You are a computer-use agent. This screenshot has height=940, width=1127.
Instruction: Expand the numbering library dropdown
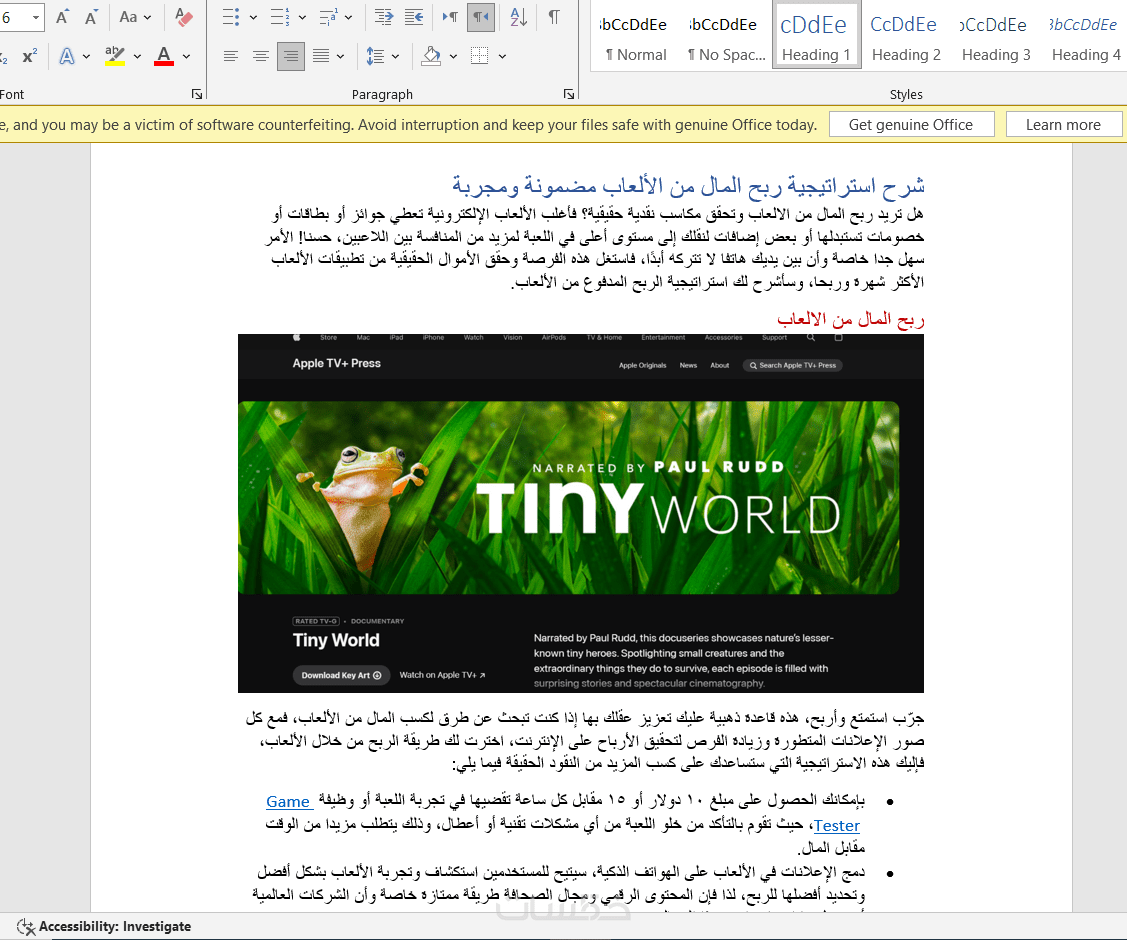tap(302, 17)
